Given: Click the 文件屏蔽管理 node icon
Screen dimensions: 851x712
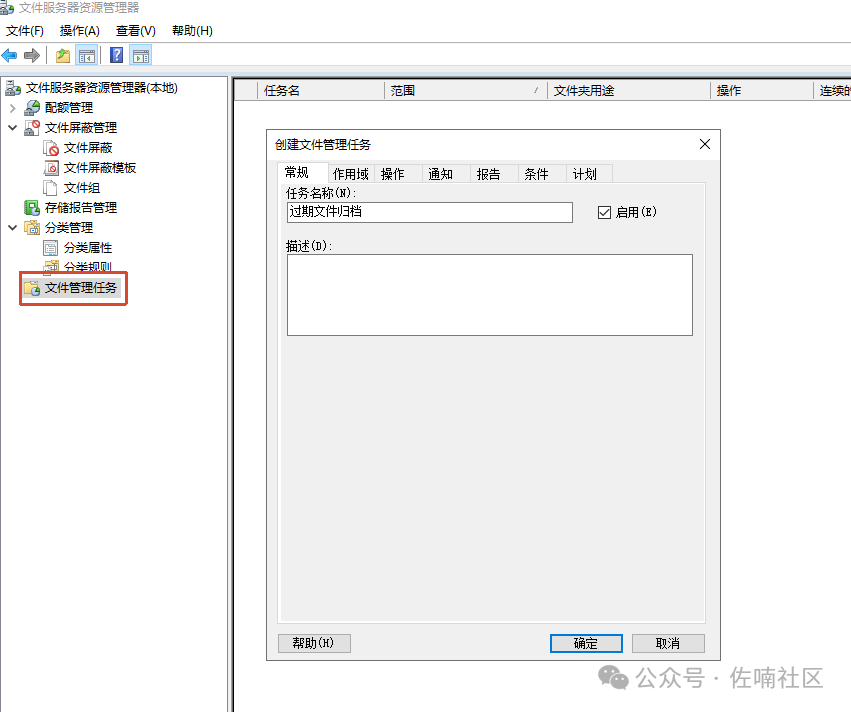Looking at the screenshot, I should [32, 128].
